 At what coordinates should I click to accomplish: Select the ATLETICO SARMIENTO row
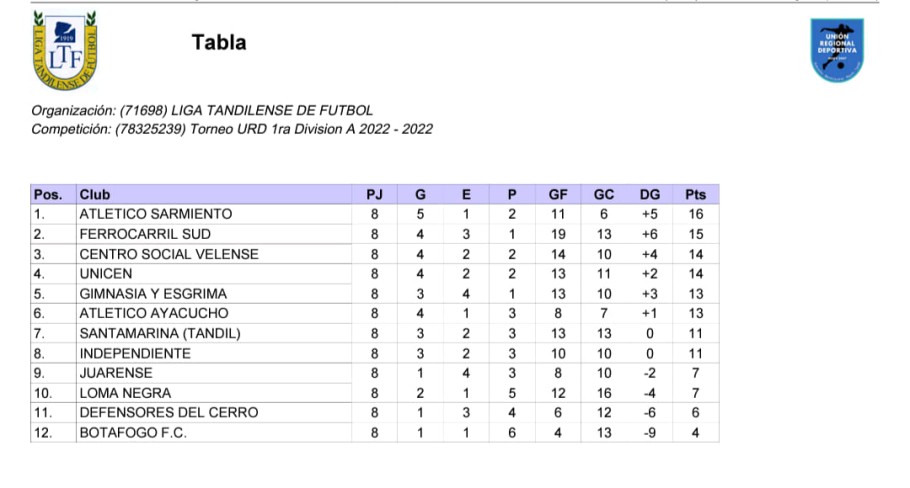[375, 214]
